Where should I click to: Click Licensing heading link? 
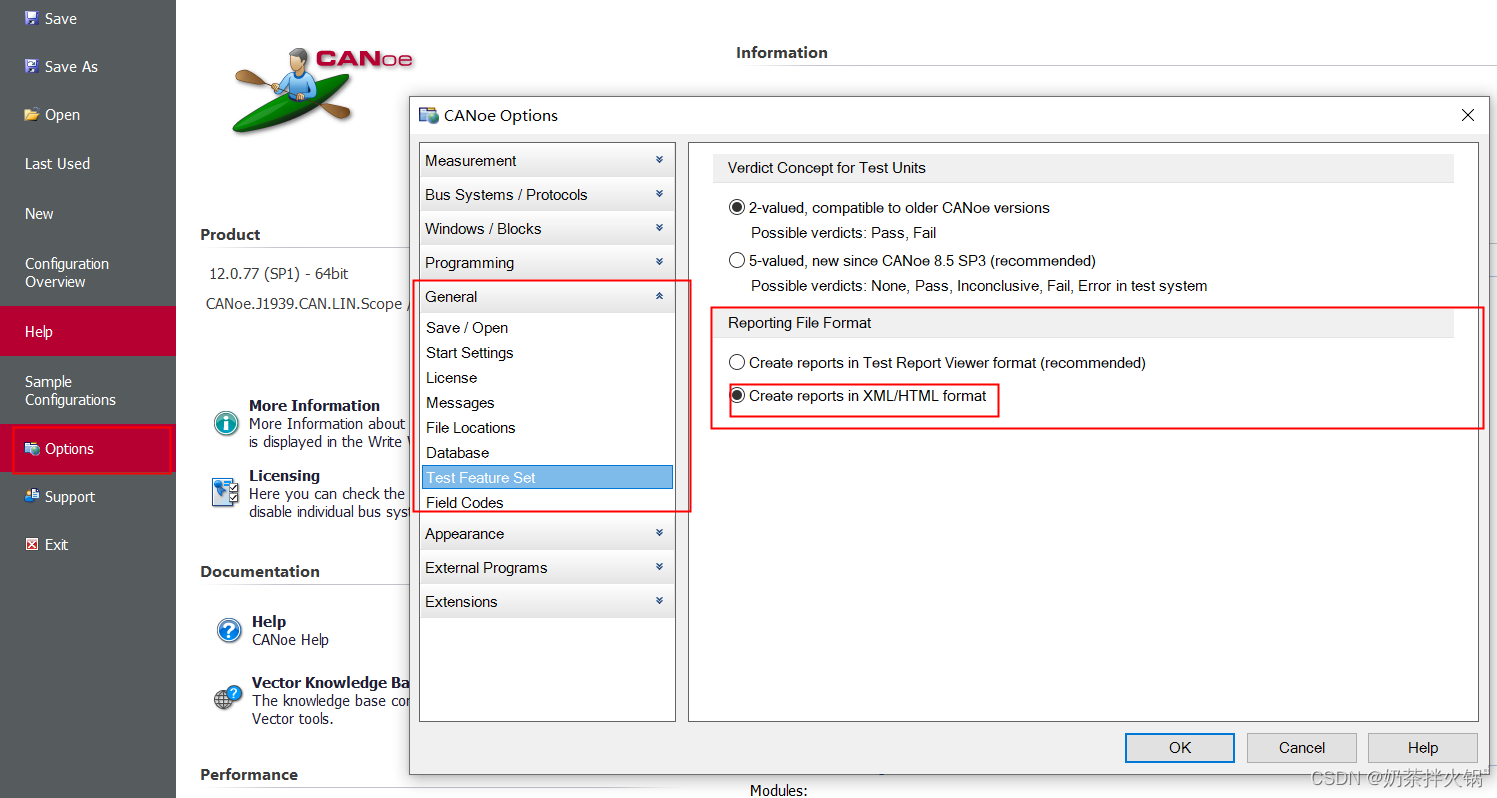coord(284,476)
